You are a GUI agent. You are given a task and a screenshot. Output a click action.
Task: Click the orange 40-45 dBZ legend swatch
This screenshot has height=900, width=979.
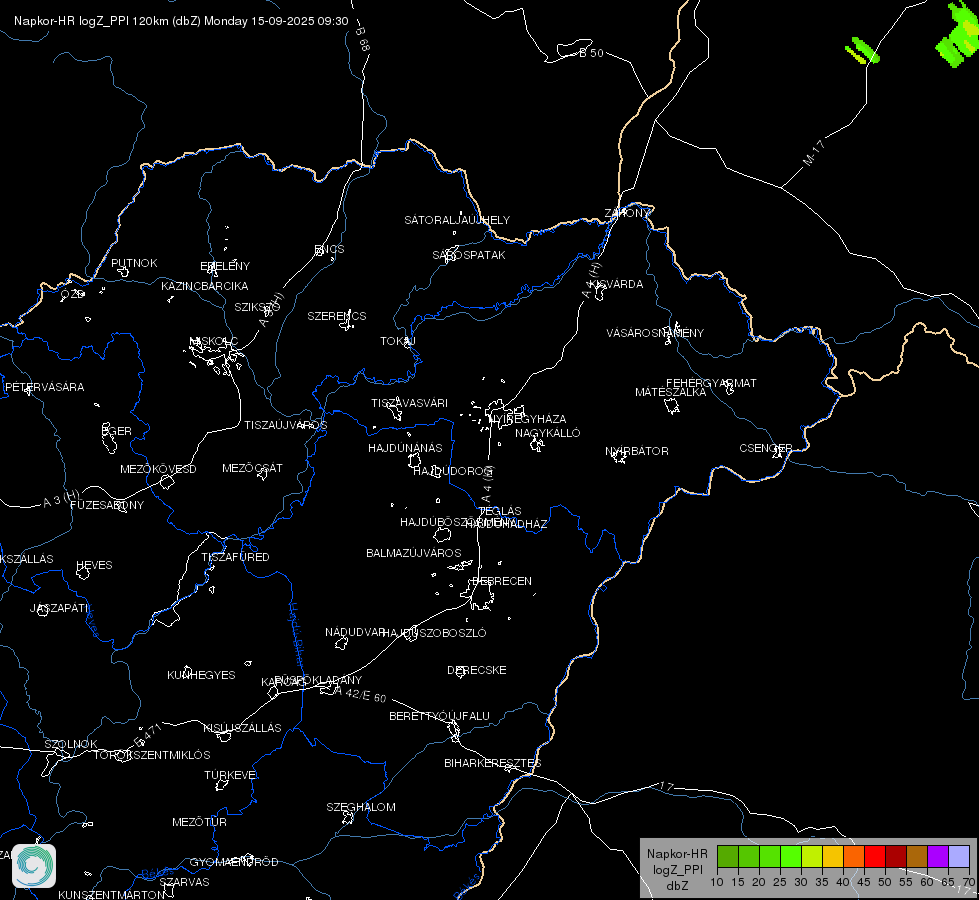coord(854,856)
